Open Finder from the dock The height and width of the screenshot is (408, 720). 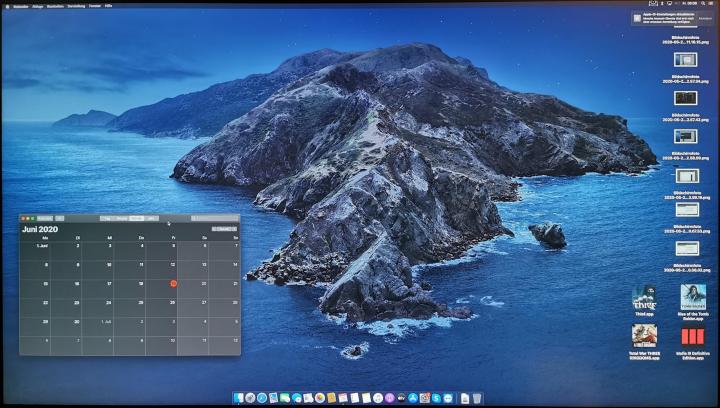click(238, 398)
